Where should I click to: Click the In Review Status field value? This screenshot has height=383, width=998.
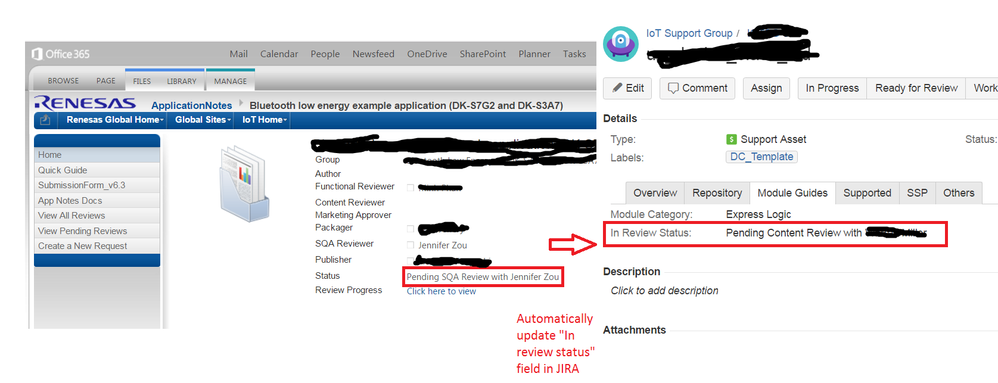click(x=826, y=233)
